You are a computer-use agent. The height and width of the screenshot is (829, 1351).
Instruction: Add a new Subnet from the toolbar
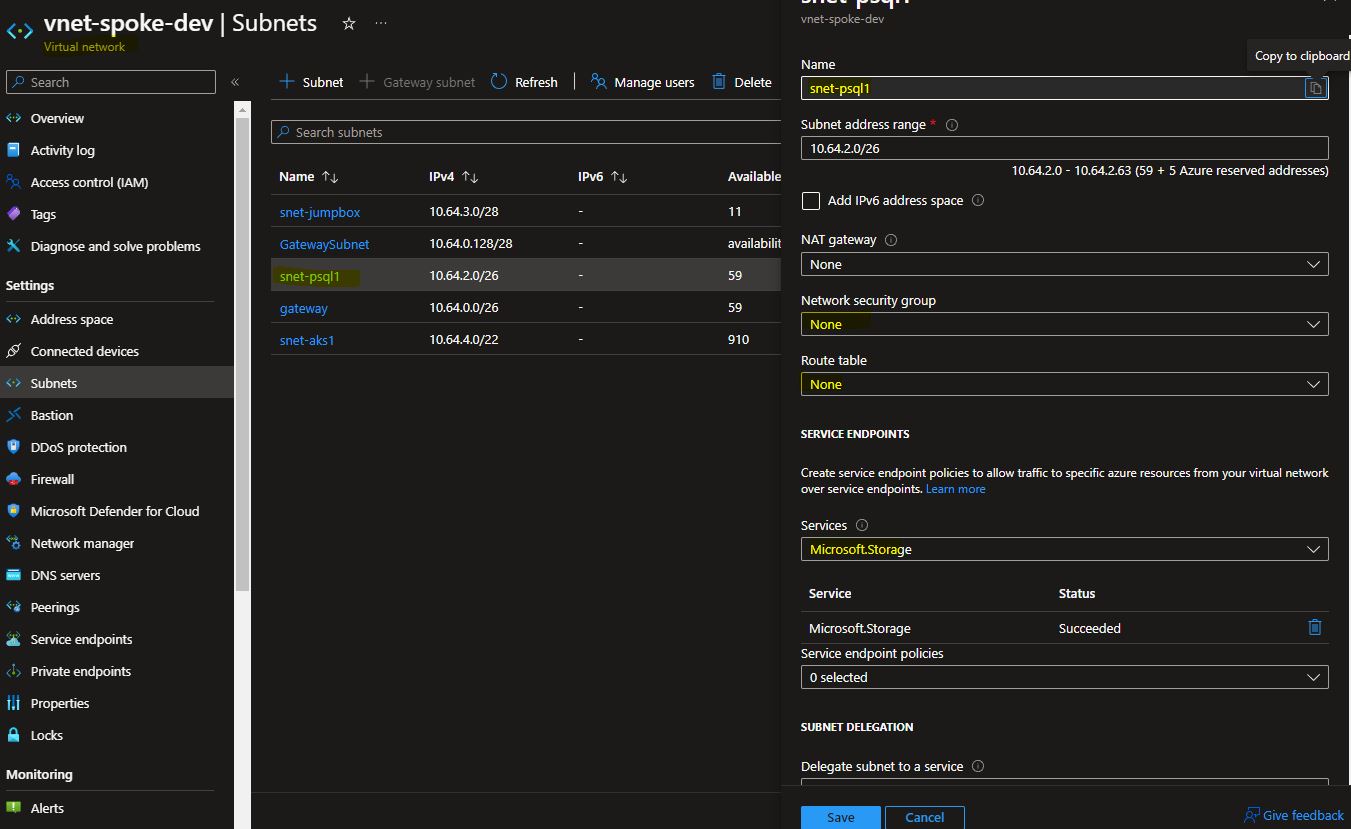(311, 82)
